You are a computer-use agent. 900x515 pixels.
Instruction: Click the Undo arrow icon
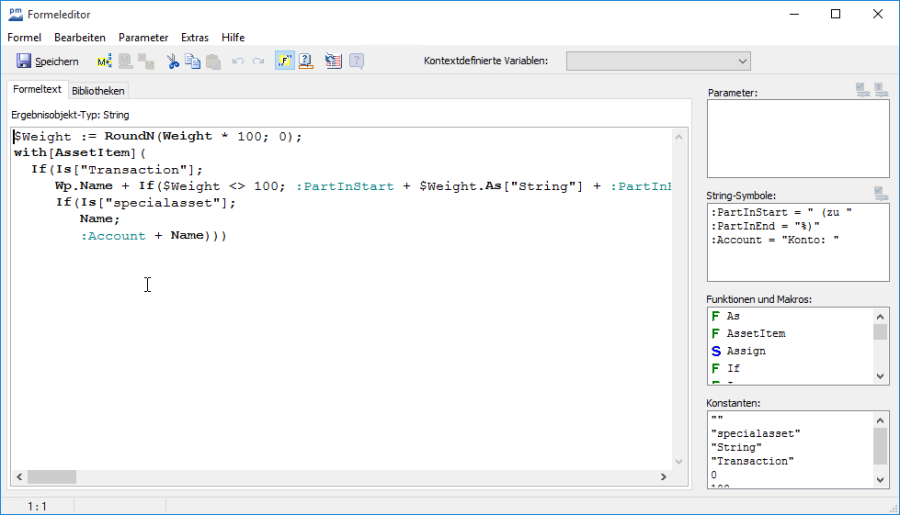tap(238, 62)
